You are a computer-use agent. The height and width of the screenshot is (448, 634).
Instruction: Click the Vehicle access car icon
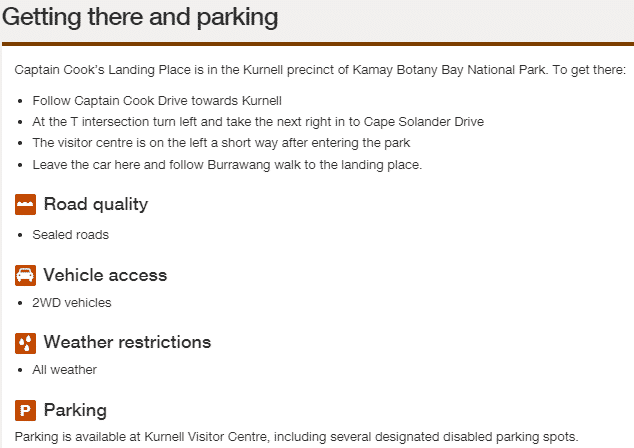click(x=25, y=275)
